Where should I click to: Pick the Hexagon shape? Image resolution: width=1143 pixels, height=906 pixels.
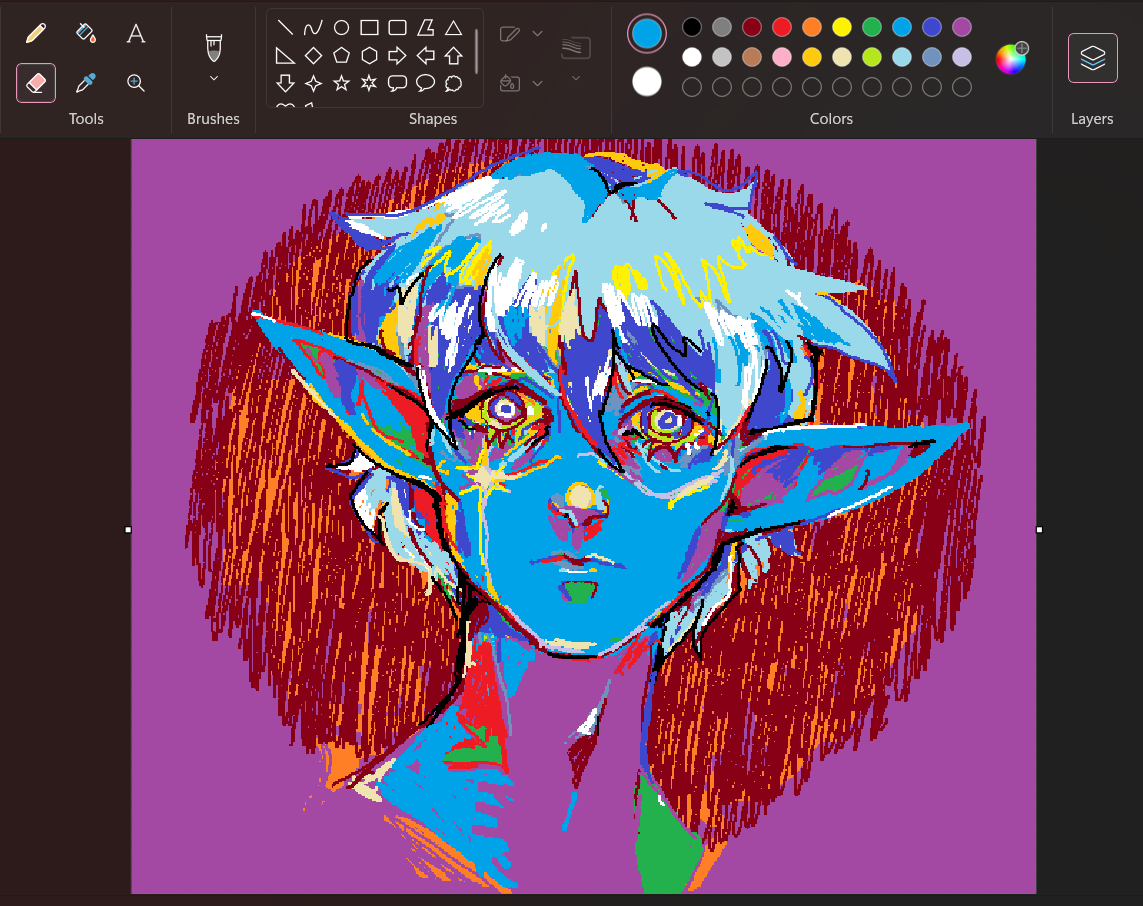[x=370, y=55]
